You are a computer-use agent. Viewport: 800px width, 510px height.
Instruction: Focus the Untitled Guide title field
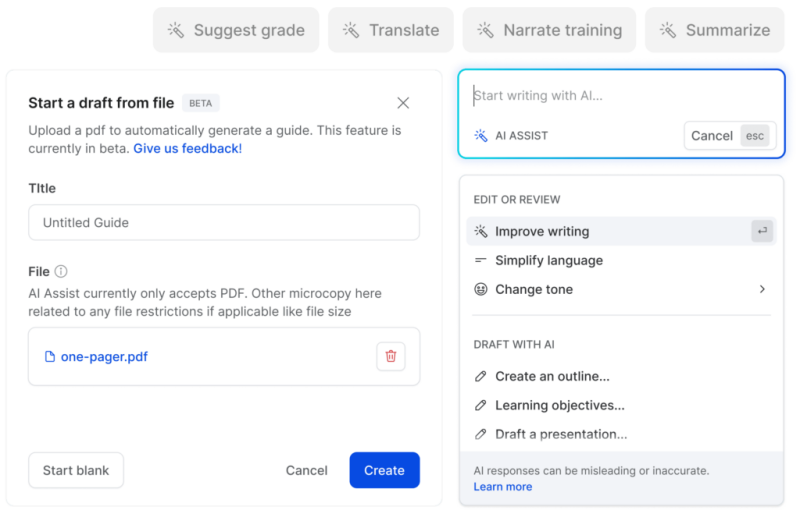(224, 222)
